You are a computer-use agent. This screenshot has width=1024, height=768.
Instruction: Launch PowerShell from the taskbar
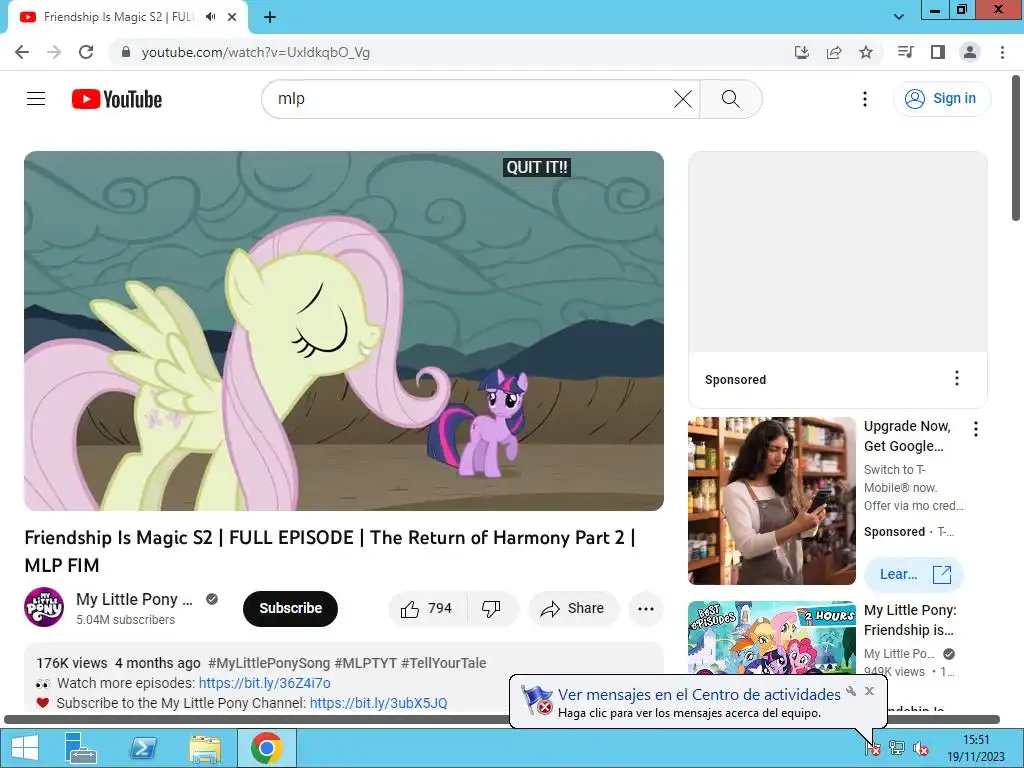(143, 748)
